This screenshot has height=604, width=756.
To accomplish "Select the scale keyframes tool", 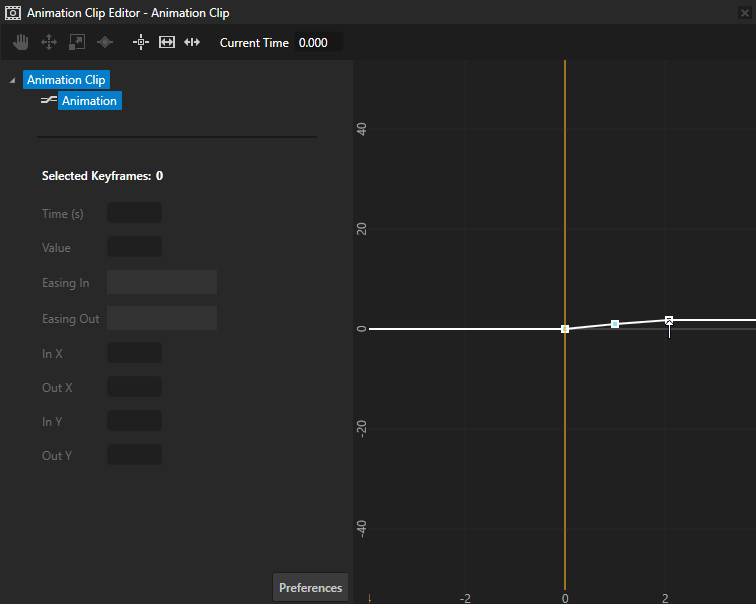I will click(76, 42).
